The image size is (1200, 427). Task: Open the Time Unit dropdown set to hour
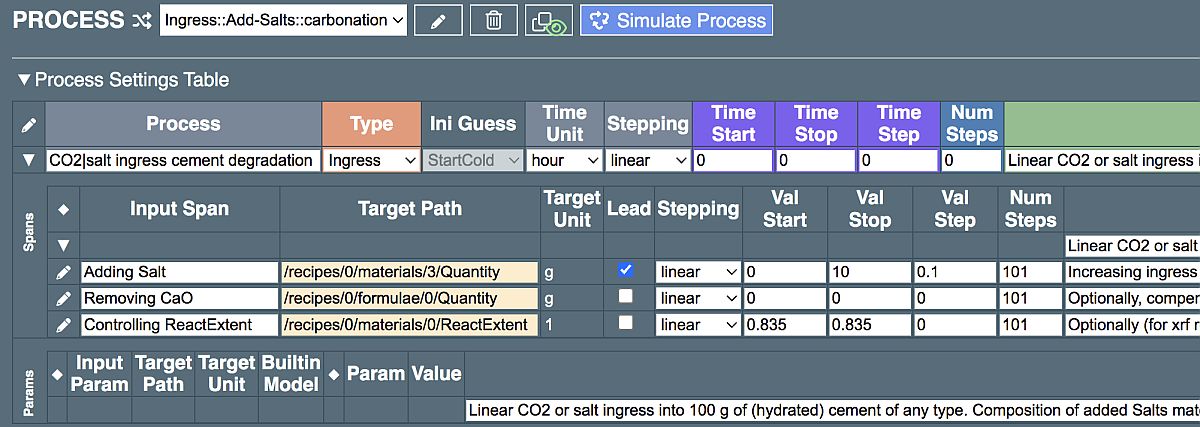coord(563,160)
